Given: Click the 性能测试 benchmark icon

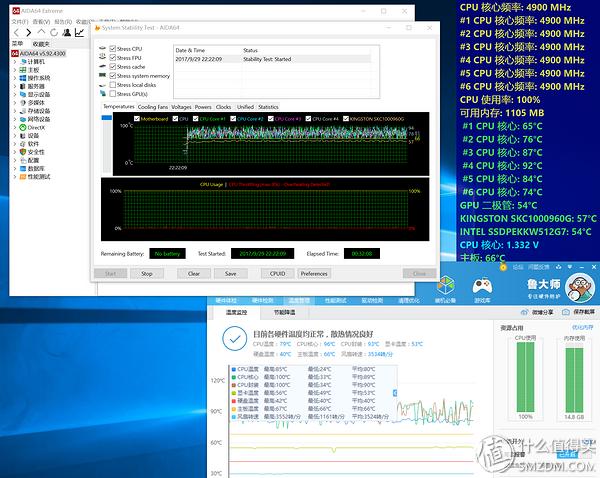Looking at the screenshot, I should pyautogui.click(x=23, y=177).
